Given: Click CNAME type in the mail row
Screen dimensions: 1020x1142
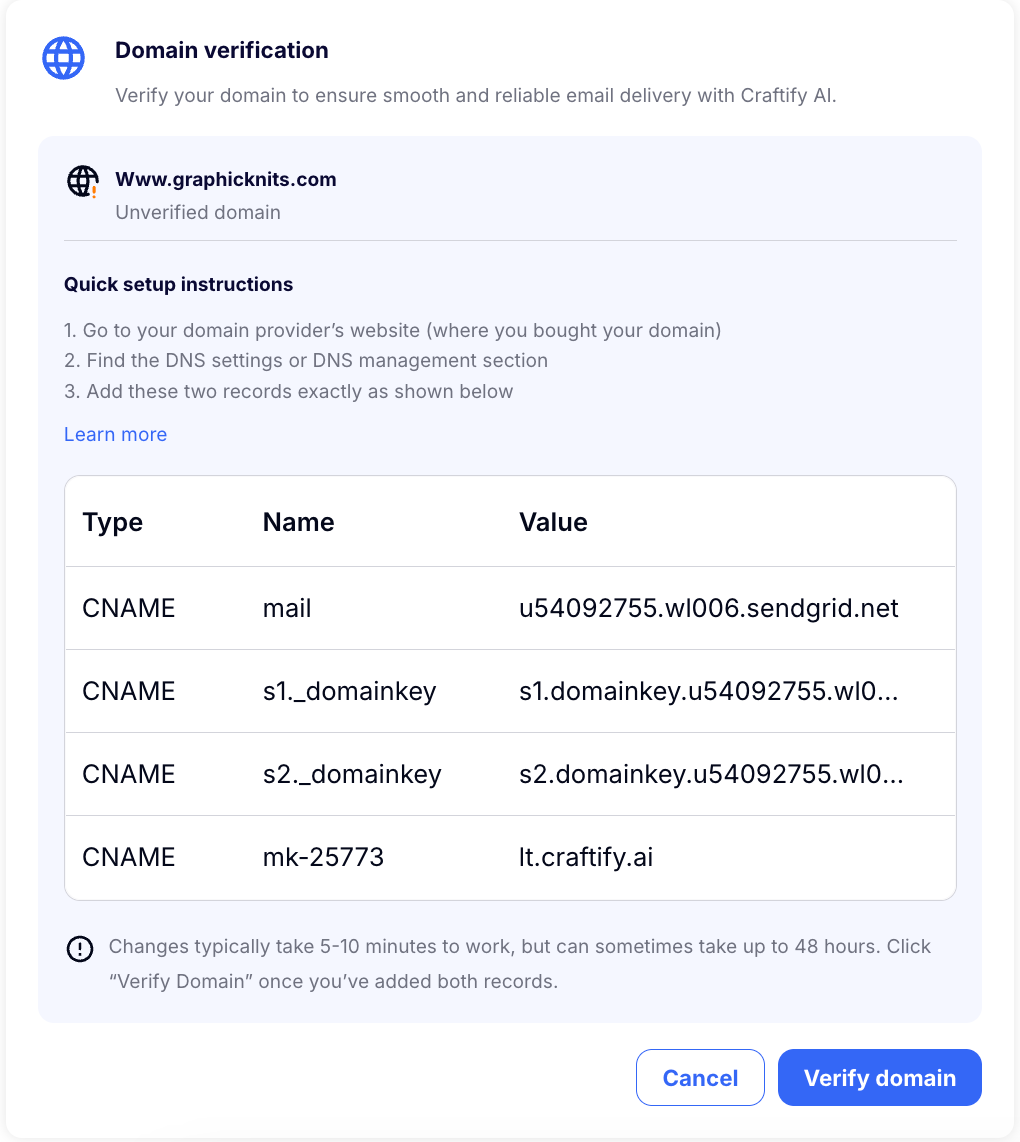Looking at the screenshot, I should tap(129, 608).
